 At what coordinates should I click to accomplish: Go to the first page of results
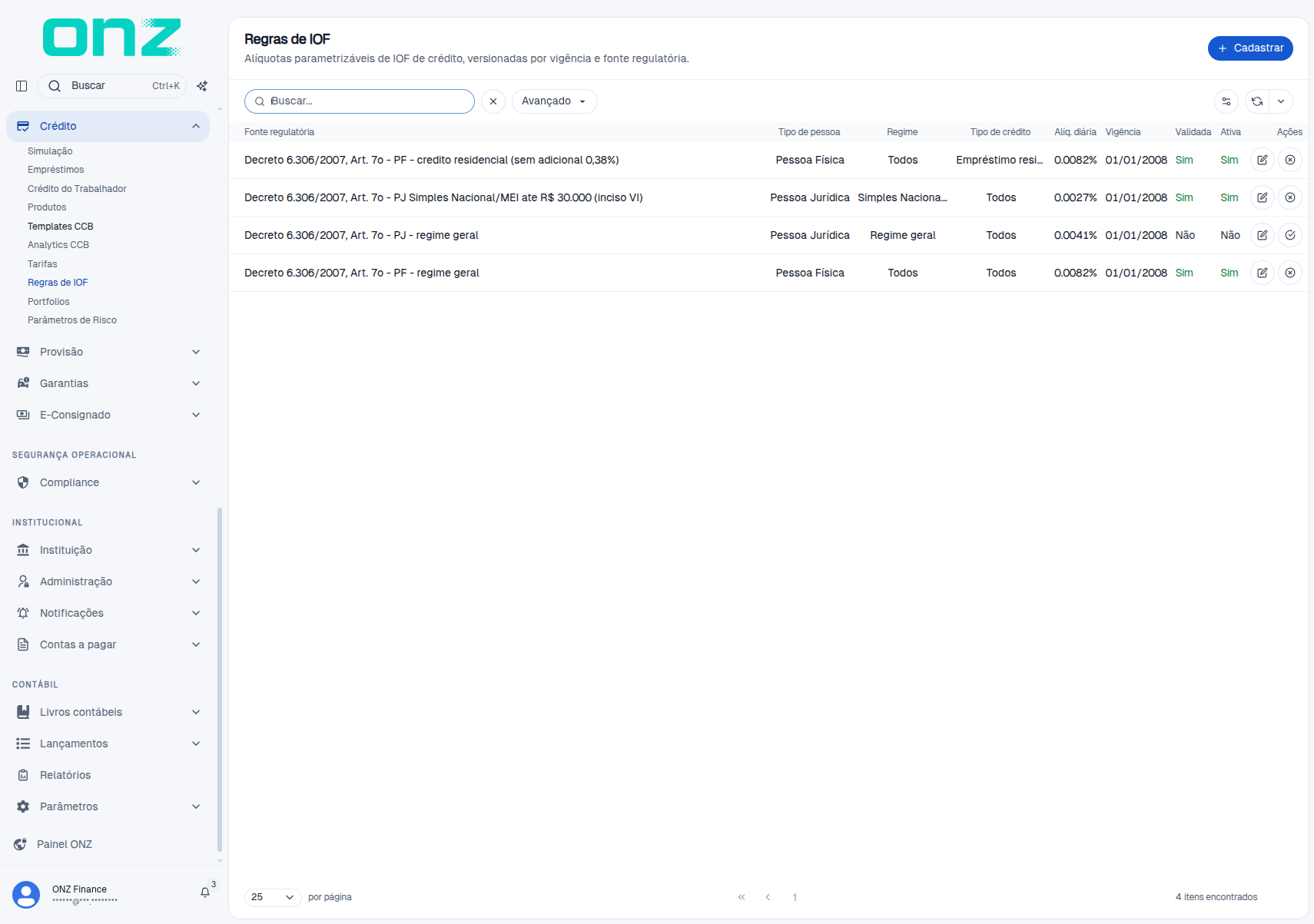pyautogui.click(x=742, y=897)
